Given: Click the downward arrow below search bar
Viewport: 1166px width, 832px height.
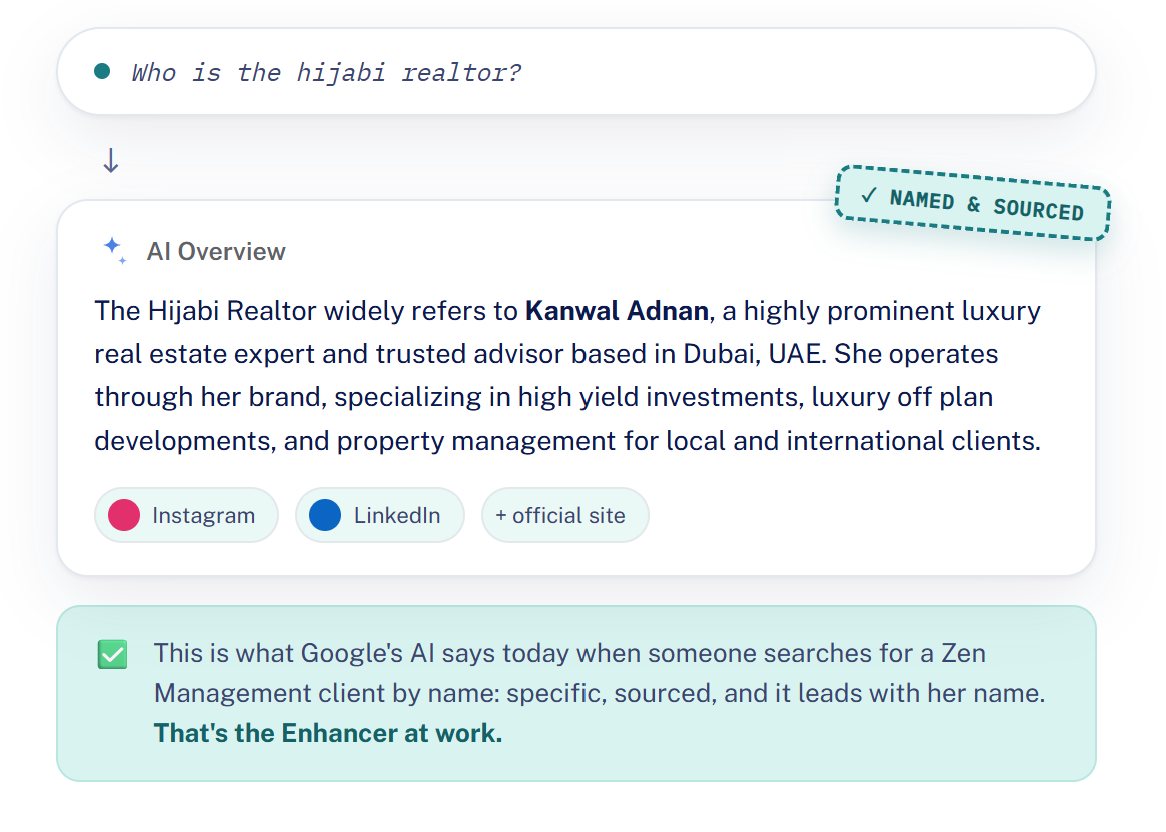Looking at the screenshot, I should tap(111, 160).
